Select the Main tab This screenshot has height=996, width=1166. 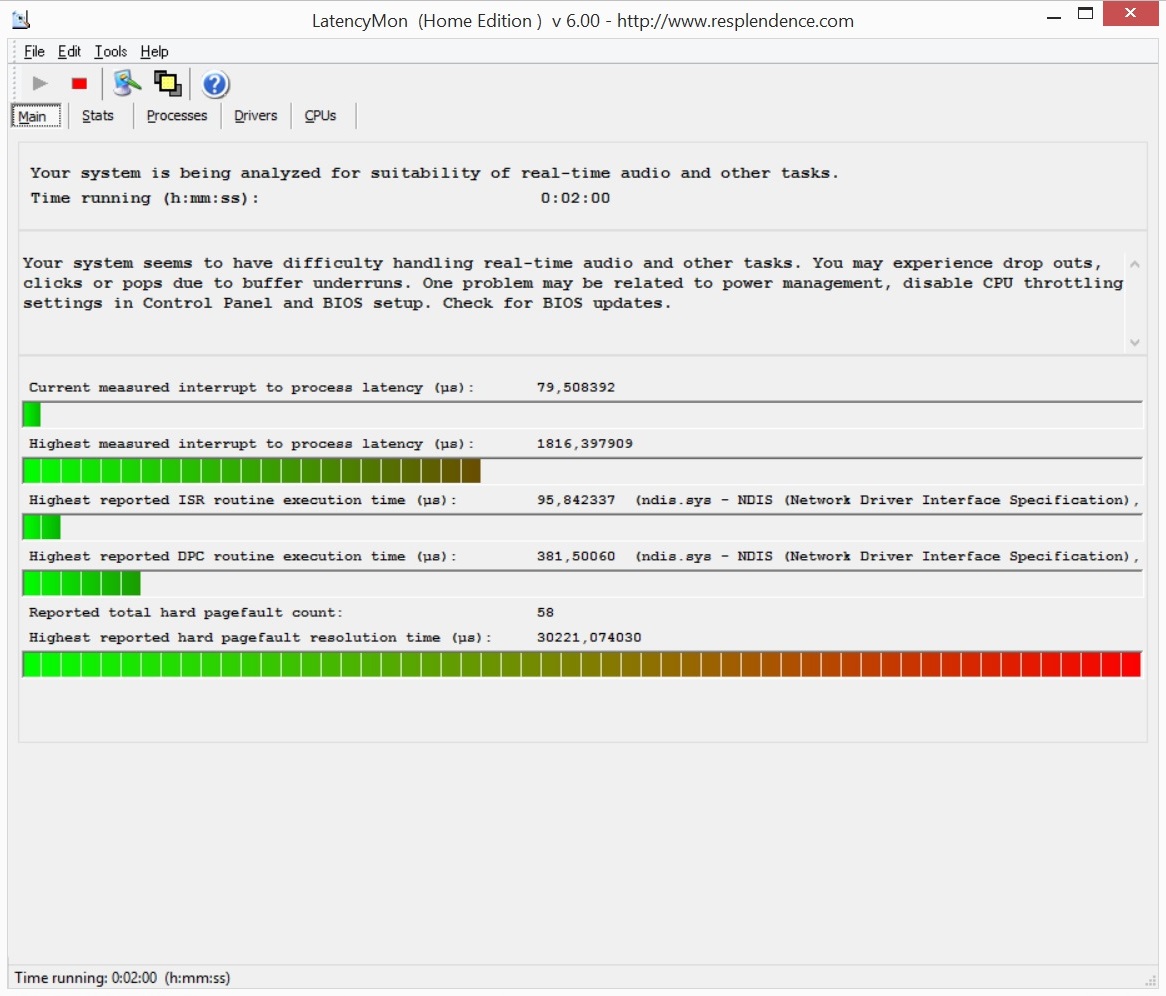[36, 116]
